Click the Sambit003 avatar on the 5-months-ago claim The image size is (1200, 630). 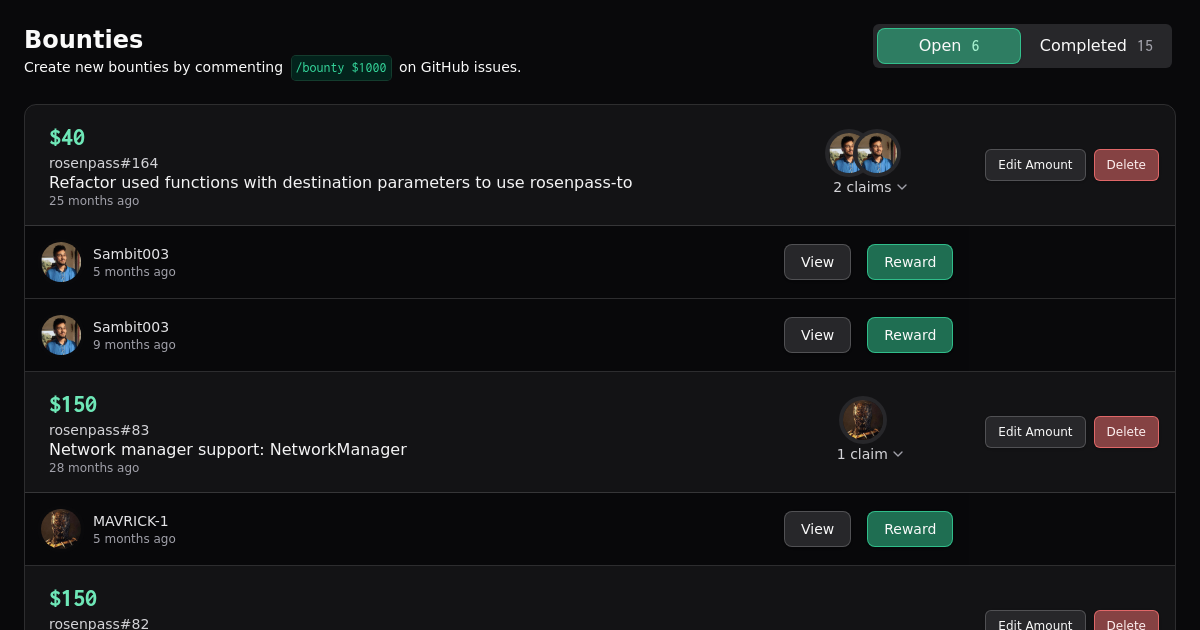coord(61,262)
